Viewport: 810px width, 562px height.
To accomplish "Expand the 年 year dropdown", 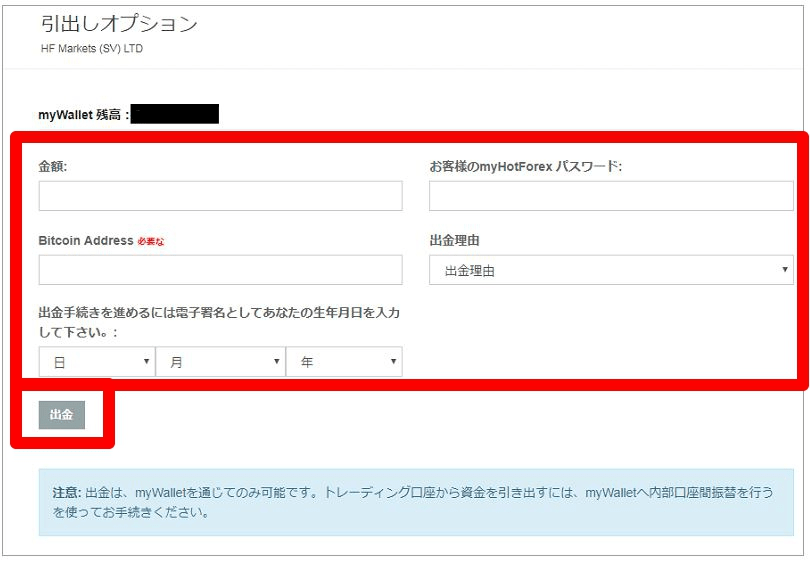I will (344, 362).
